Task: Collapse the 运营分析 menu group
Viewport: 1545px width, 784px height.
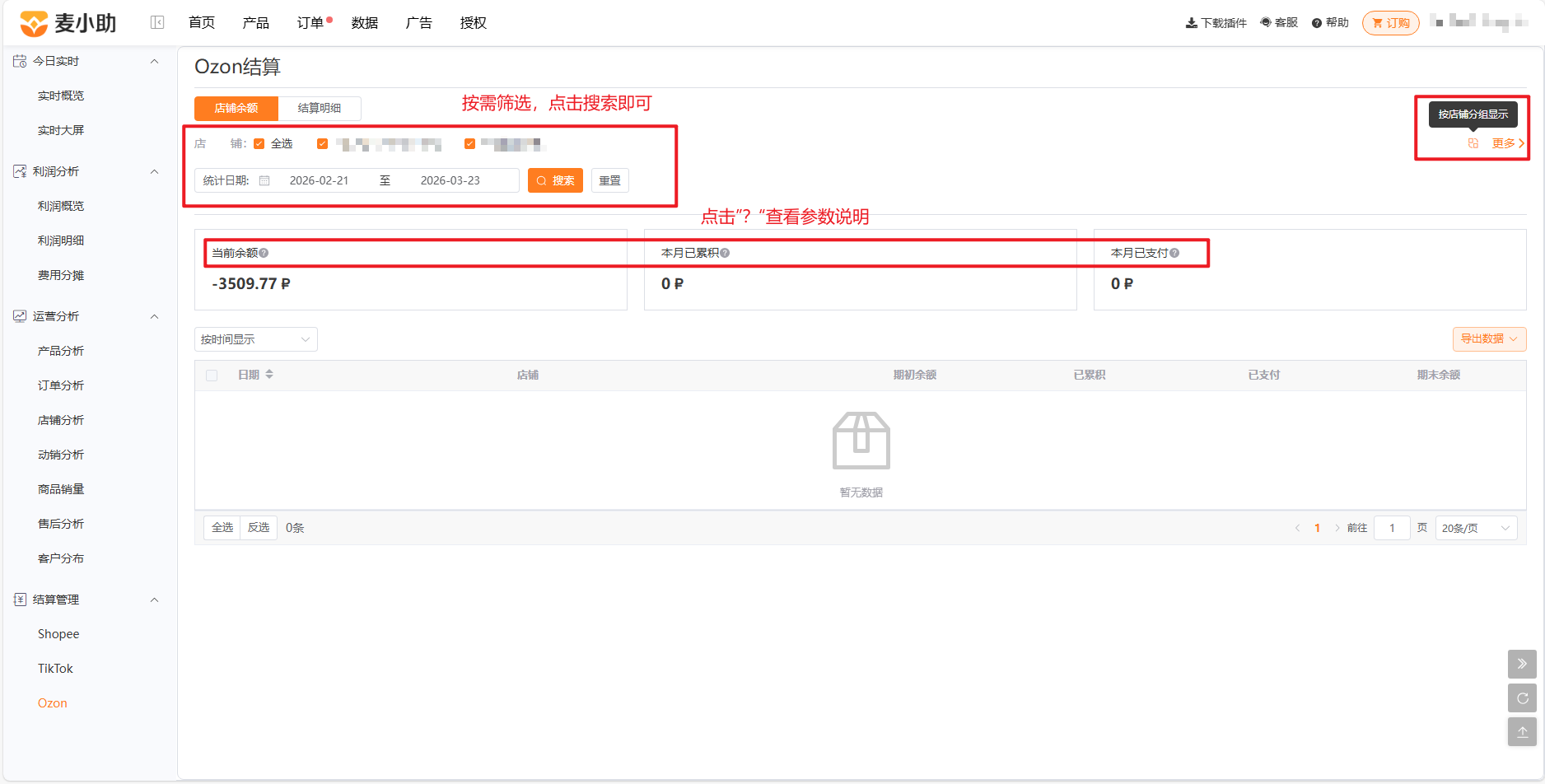Action: pyautogui.click(x=154, y=316)
